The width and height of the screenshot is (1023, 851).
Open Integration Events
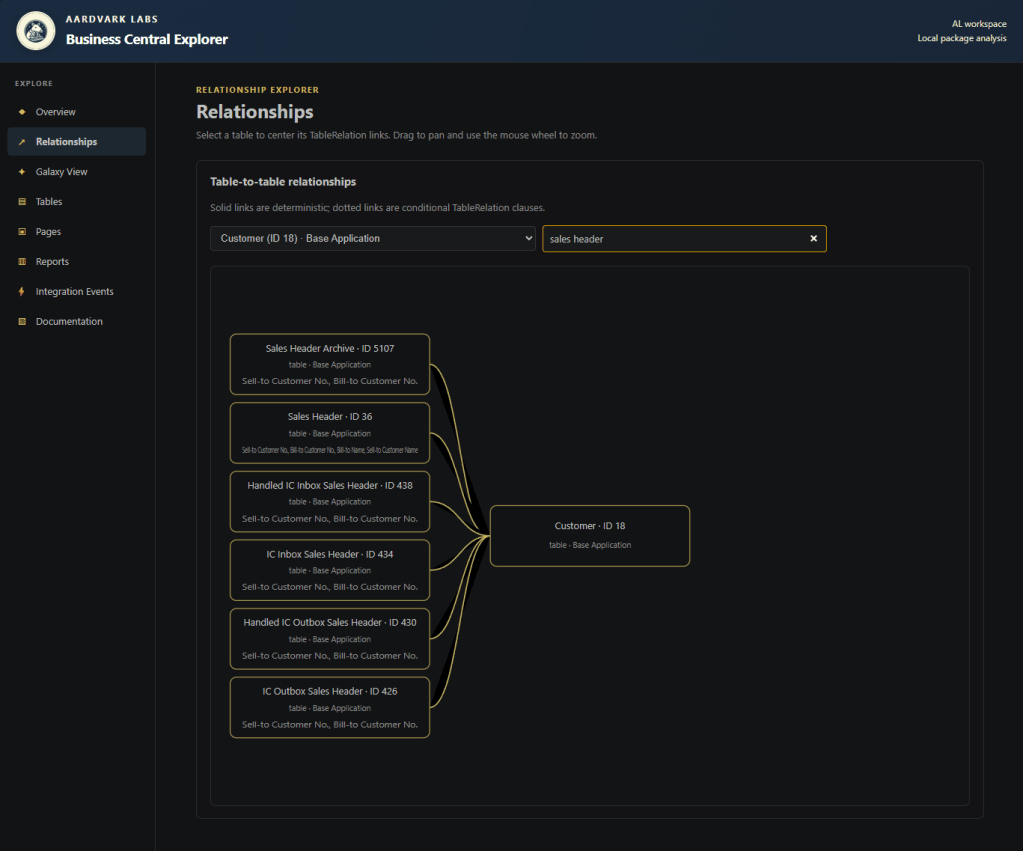pos(76,292)
